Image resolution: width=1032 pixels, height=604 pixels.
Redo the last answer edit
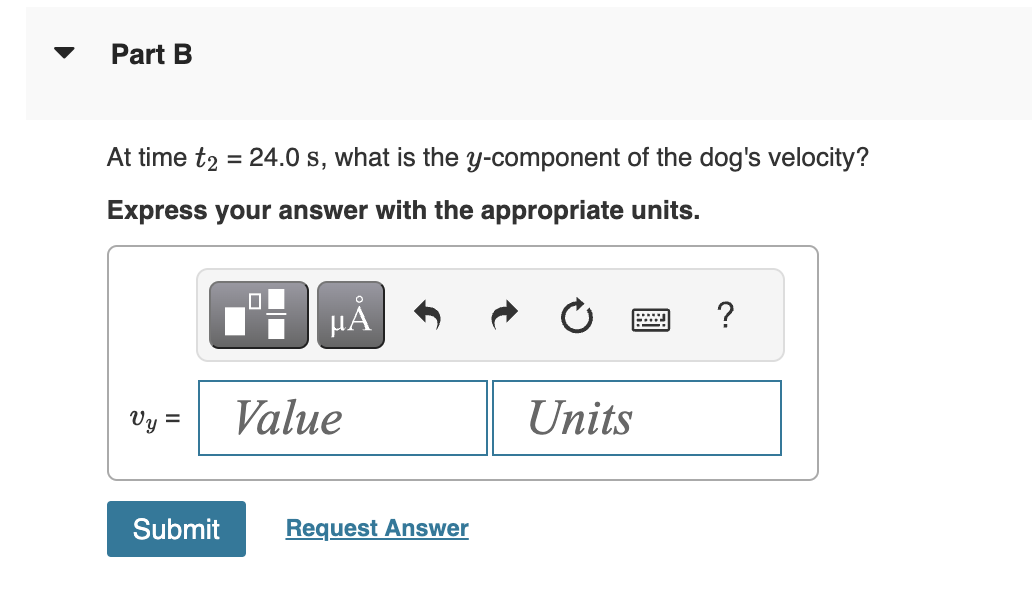503,313
